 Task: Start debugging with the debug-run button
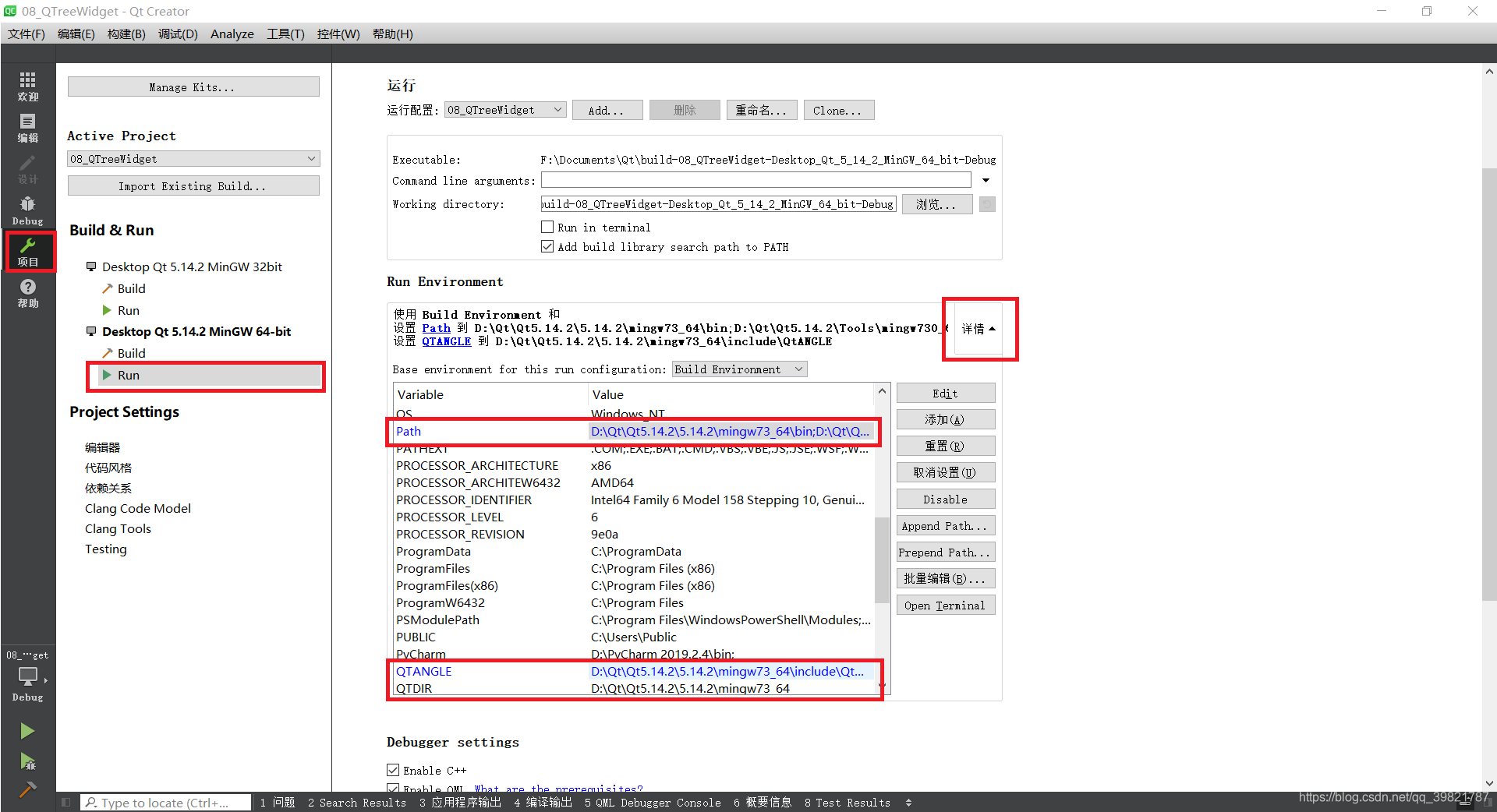point(27,761)
